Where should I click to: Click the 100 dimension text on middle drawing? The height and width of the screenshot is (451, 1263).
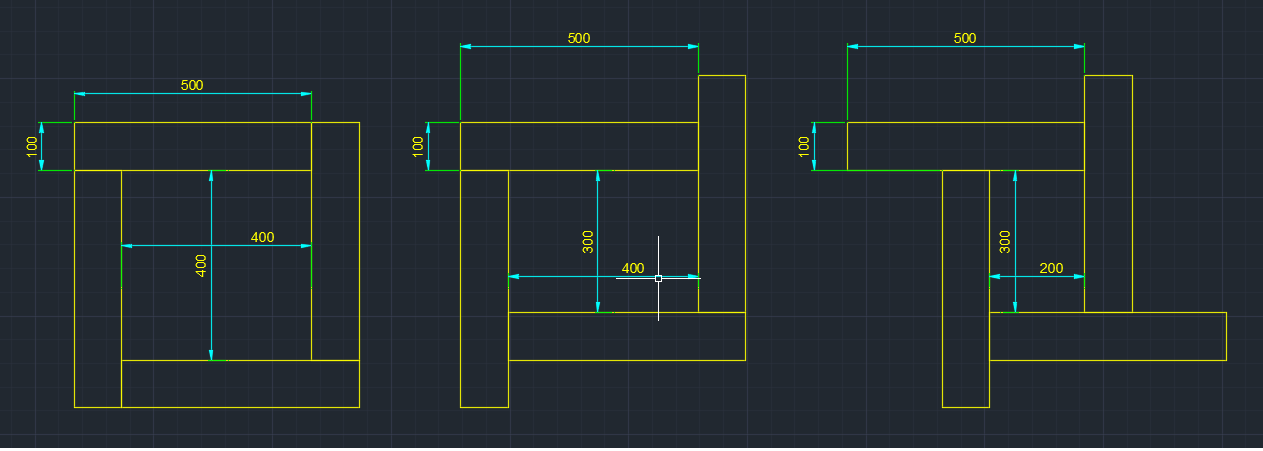418,147
